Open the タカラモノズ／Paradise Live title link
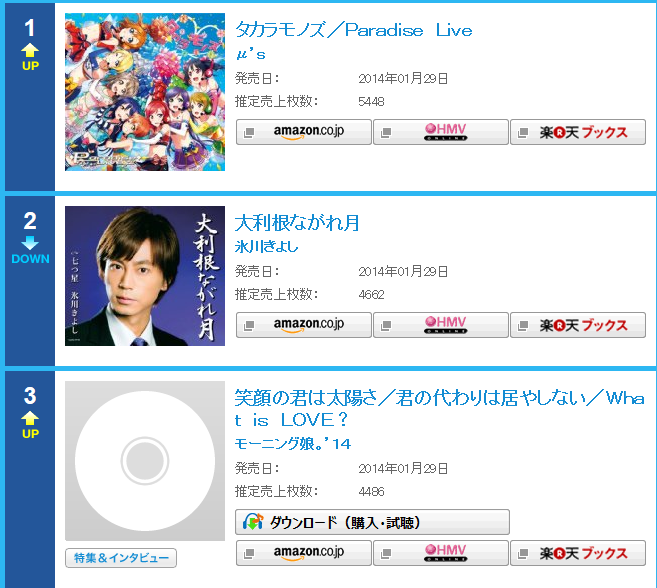The image size is (657, 588). (x=354, y=30)
